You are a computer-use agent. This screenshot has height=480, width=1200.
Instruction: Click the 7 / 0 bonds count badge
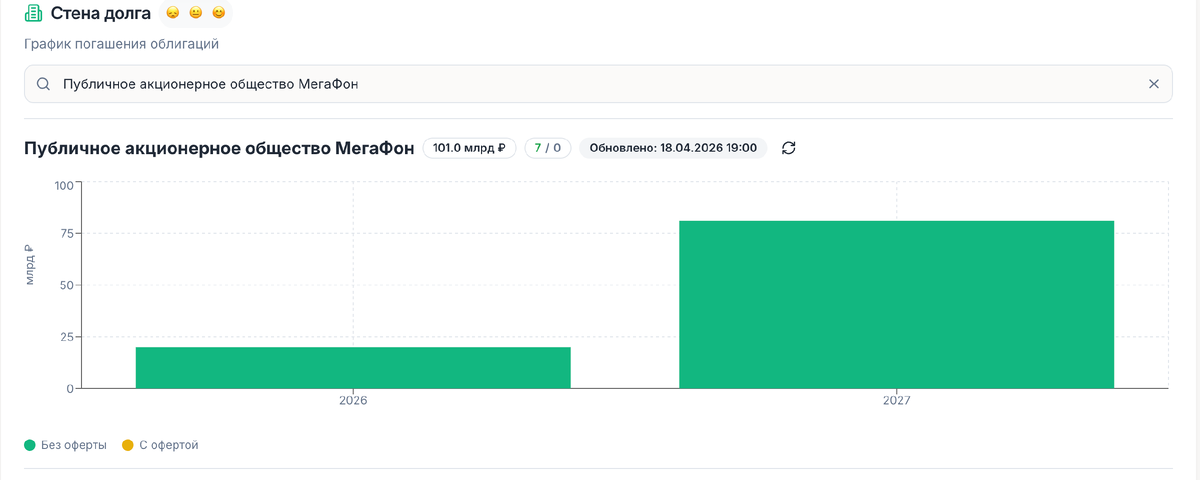[x=548, y=148]
